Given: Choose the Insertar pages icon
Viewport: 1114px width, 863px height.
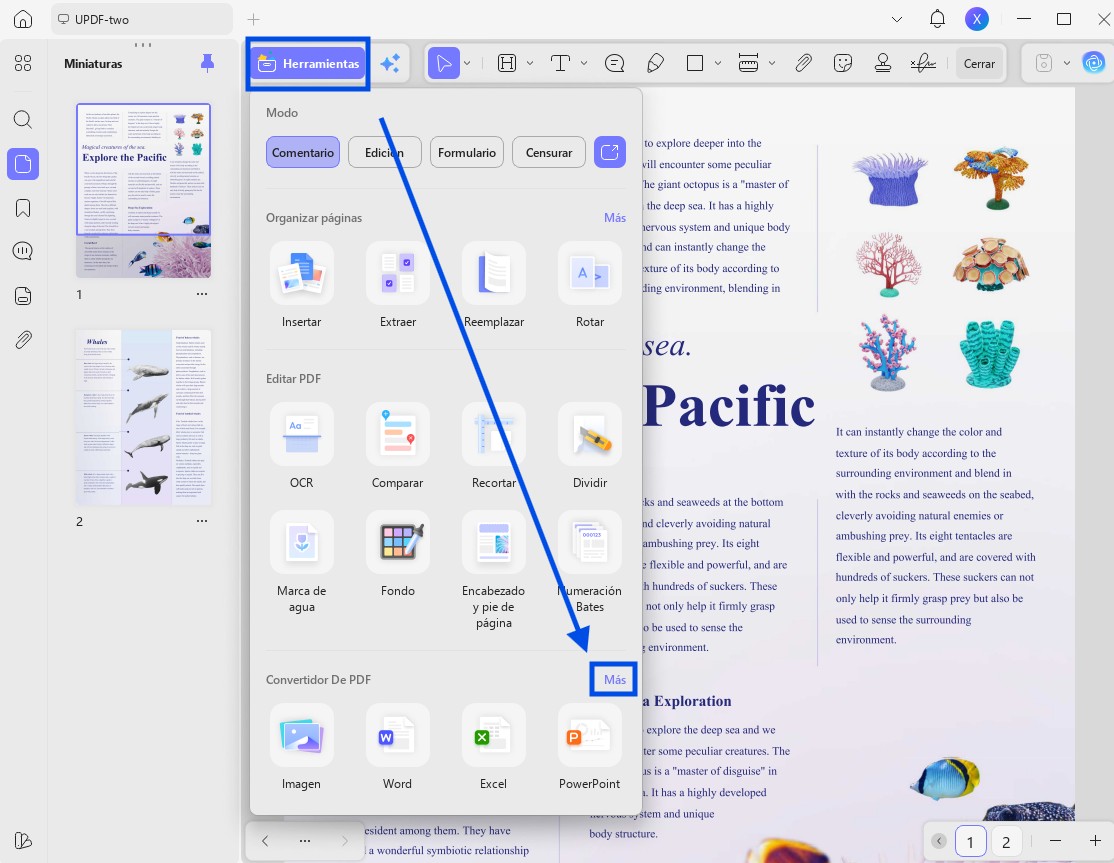Looking at the screenshot, I should pos(301,273).
